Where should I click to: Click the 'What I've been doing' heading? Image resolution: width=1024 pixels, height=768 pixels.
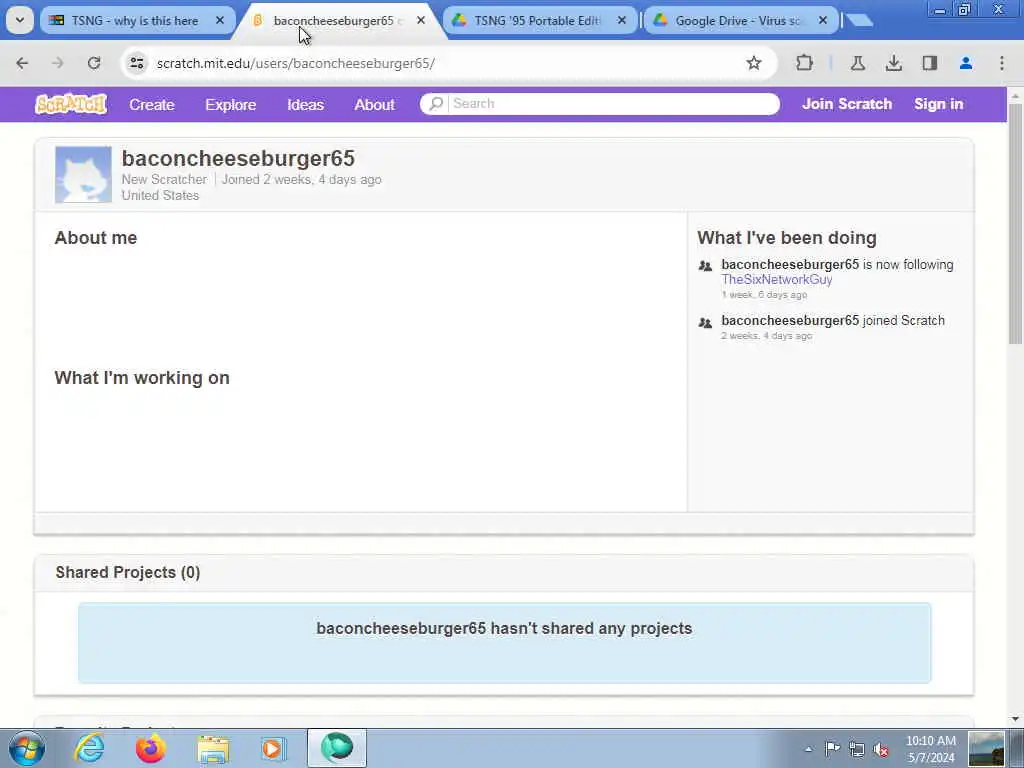click(787, 238)
